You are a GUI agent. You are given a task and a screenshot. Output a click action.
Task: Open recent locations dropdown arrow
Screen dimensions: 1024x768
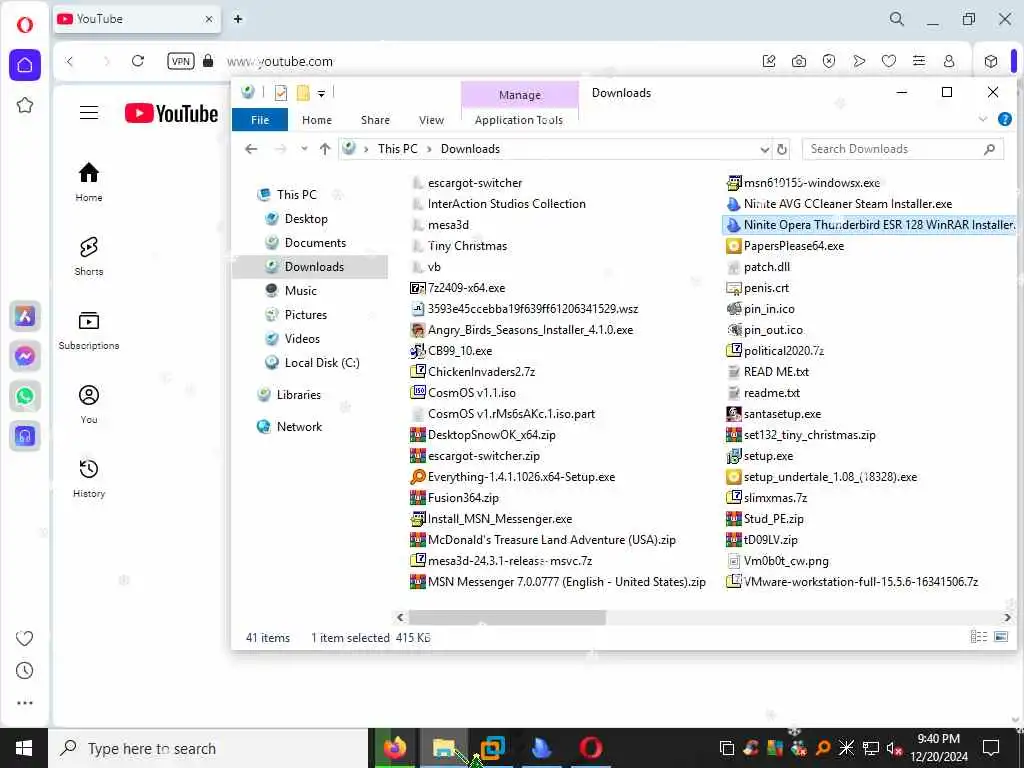click(x=304, y=149)
